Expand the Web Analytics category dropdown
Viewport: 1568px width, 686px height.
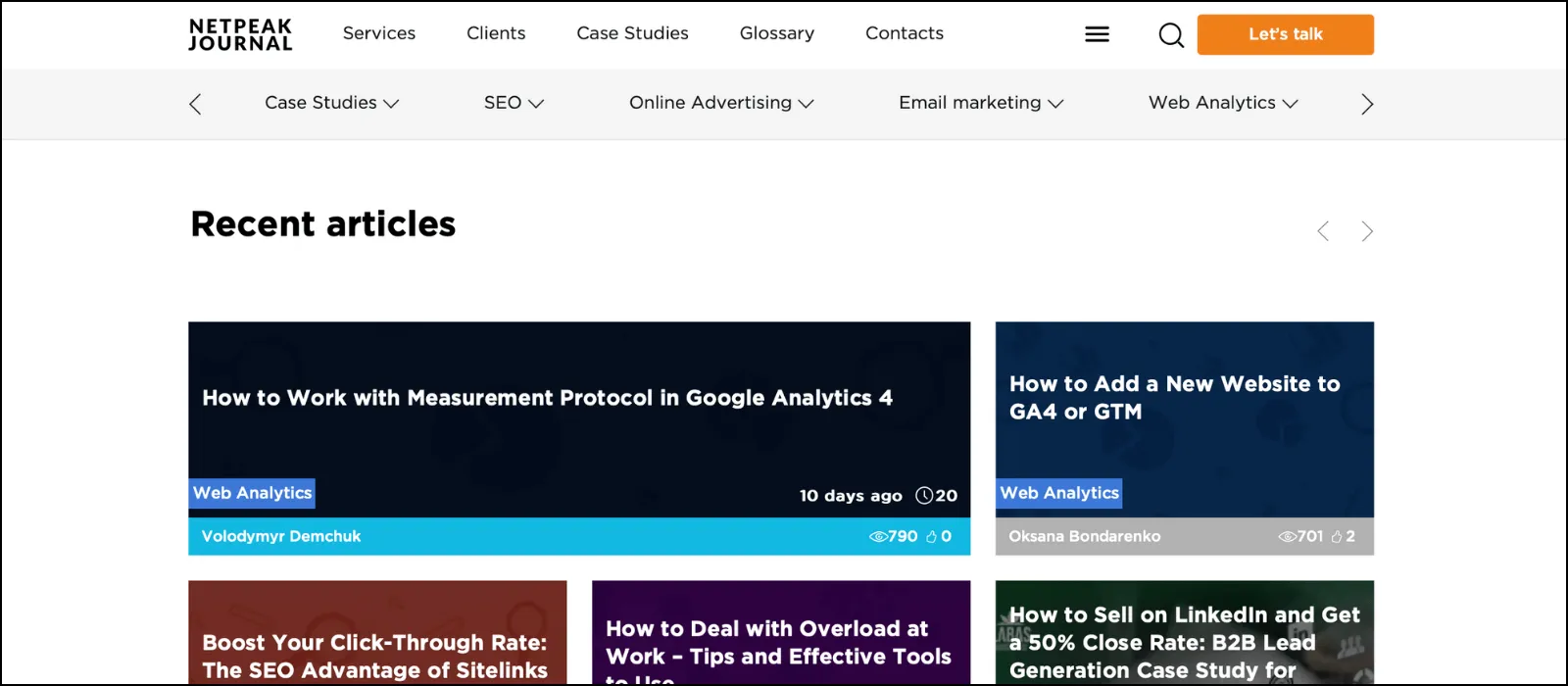(x=1223, y=103)
